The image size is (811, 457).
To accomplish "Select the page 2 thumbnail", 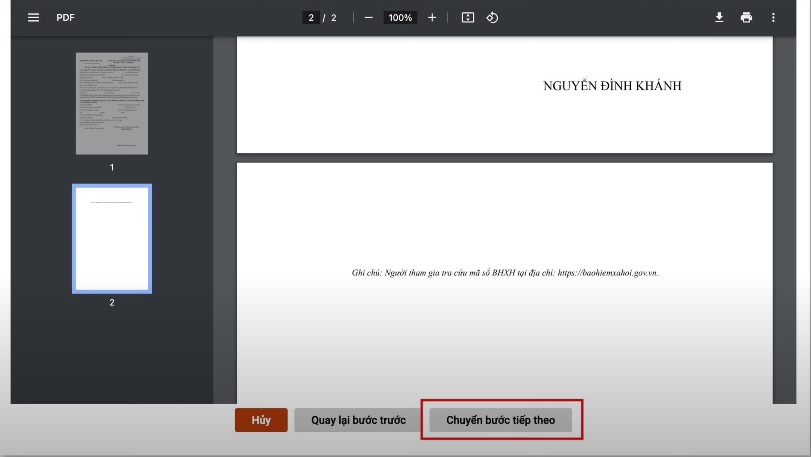I will [x=112, y=238].
